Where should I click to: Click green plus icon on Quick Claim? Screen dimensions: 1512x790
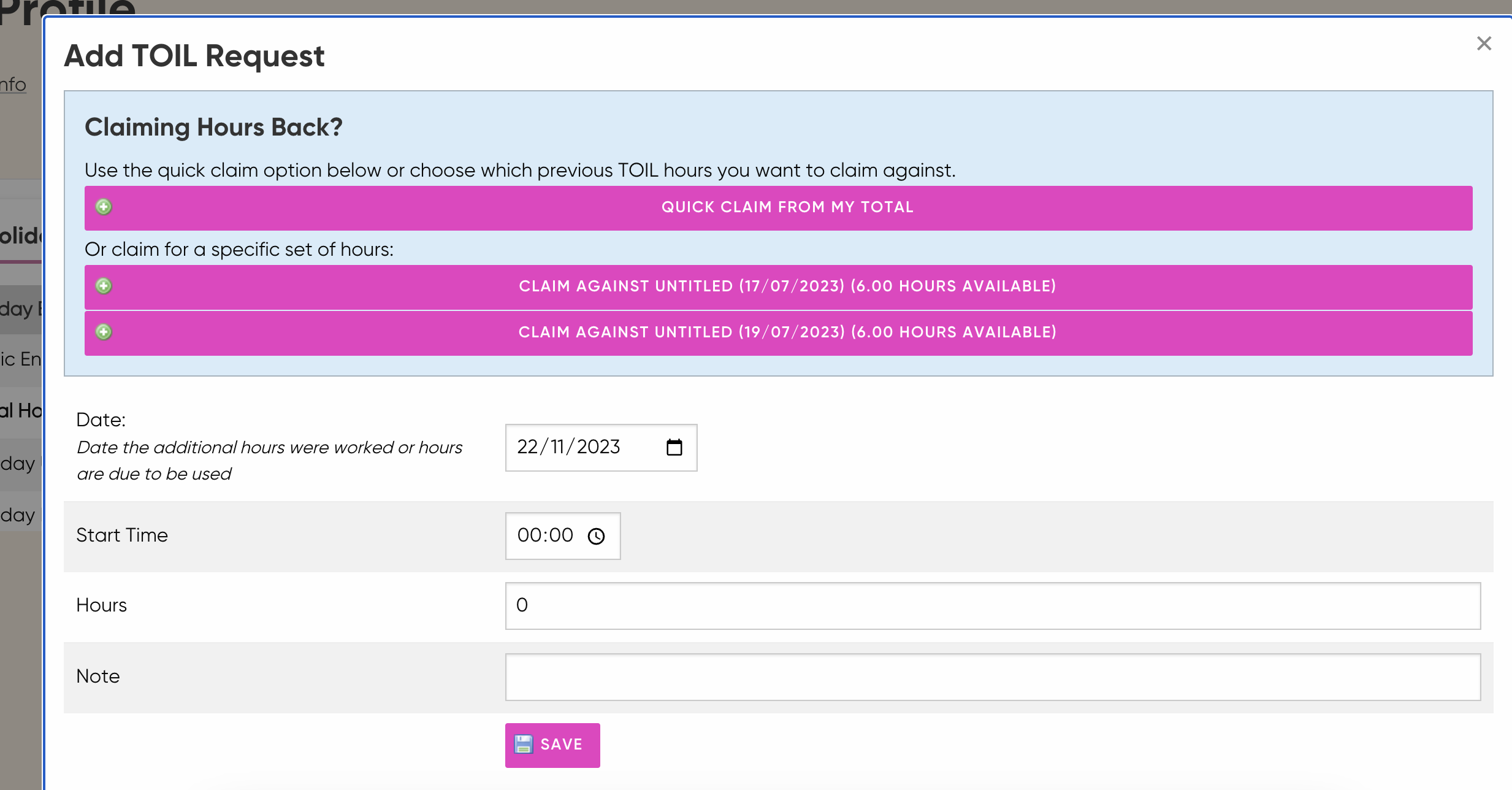pos(104,207)
